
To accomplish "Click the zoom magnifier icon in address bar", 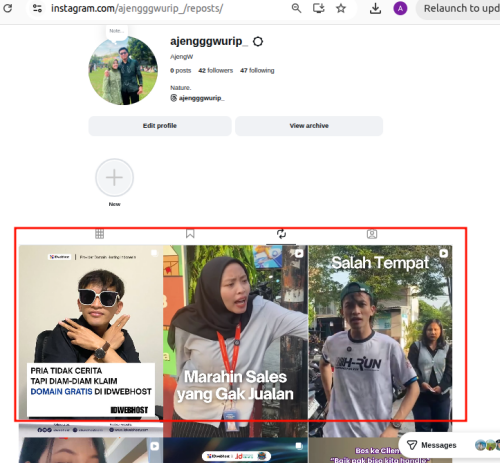I will coord(296,8).
